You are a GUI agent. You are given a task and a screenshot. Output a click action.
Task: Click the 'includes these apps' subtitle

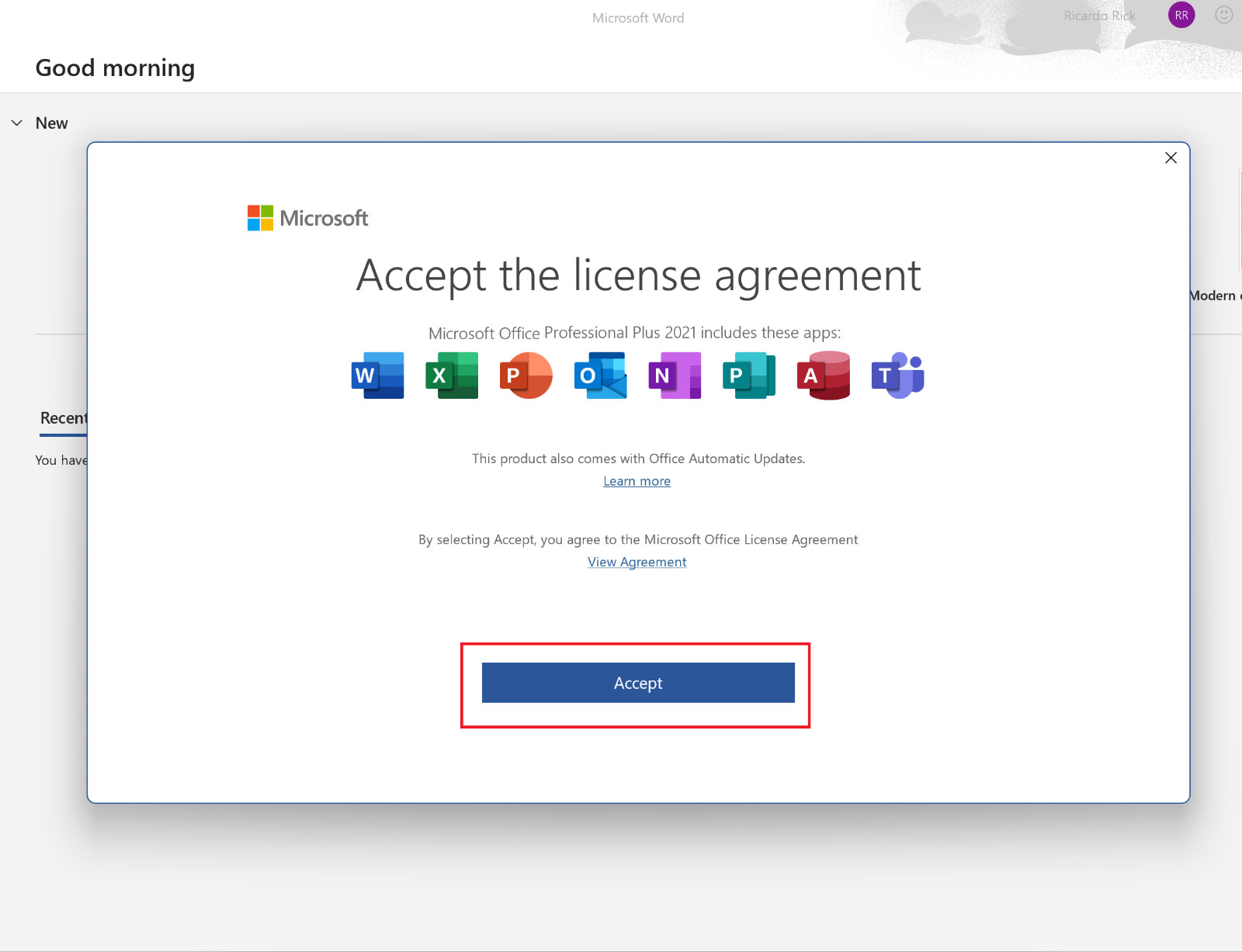635,333
